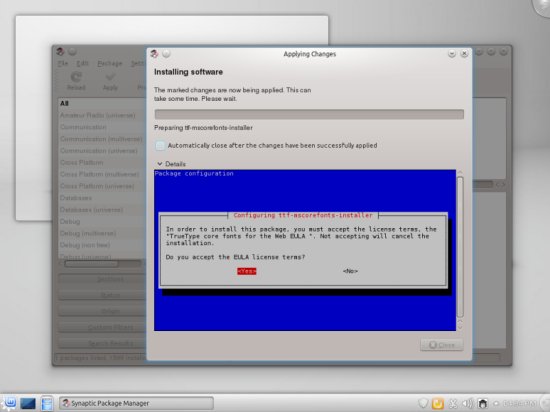The image size is (550, 412).
Task: Click the Applying Changes dialog window menu icon
Action: click(154, 54)
